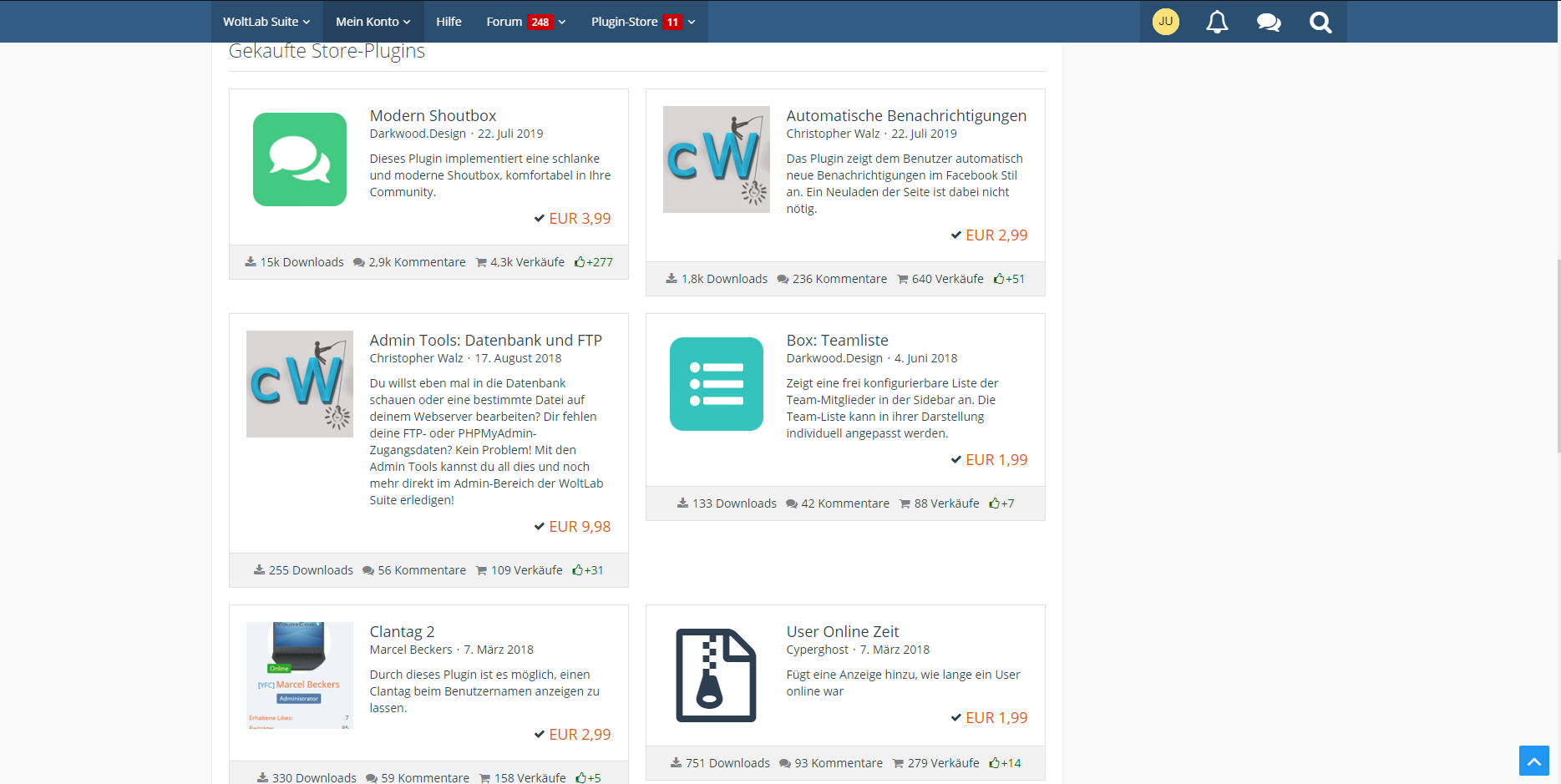Open the Hilfe menu item
The width and height of the screenshot is (1561, 784).
point(449,22)
